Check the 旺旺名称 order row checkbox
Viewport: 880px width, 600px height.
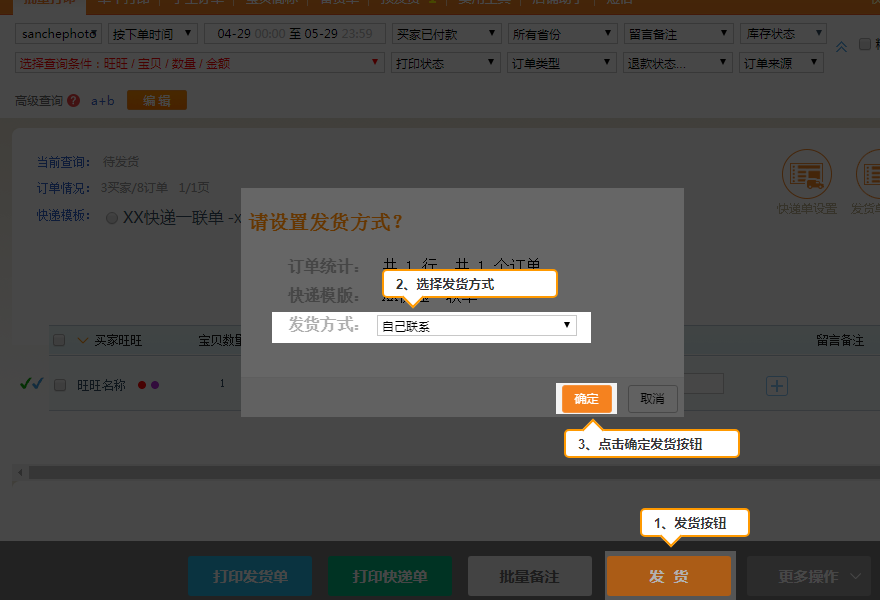point(60,385)
